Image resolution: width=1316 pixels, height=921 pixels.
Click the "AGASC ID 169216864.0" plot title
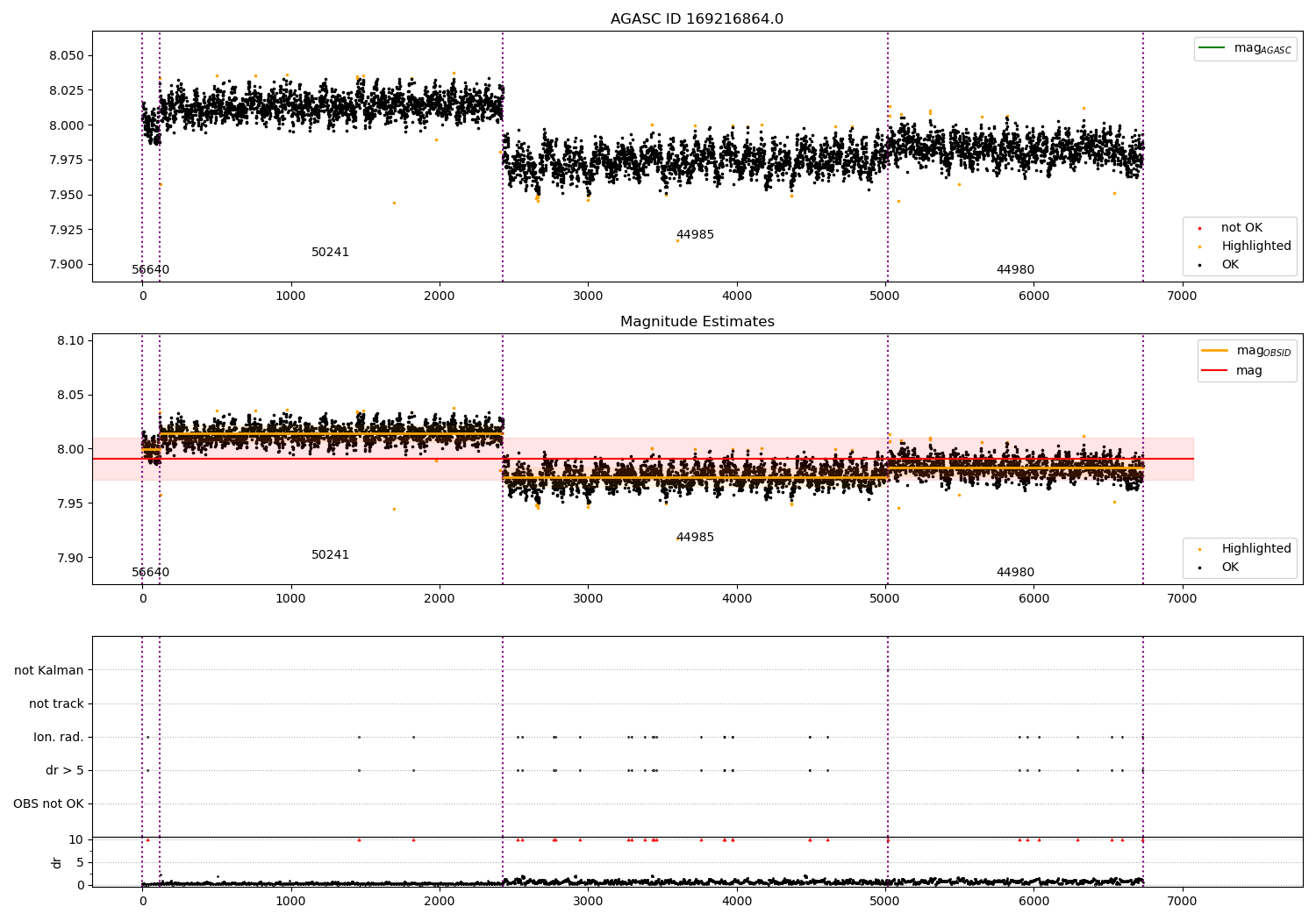(x=697, y=19)
